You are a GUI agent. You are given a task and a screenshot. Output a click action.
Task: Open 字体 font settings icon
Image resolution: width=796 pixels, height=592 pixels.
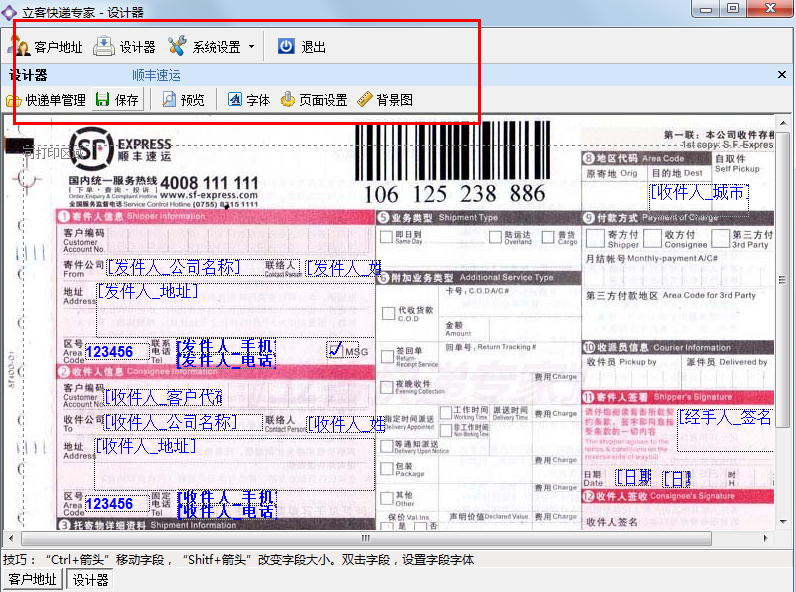click(x=235, y=100)
